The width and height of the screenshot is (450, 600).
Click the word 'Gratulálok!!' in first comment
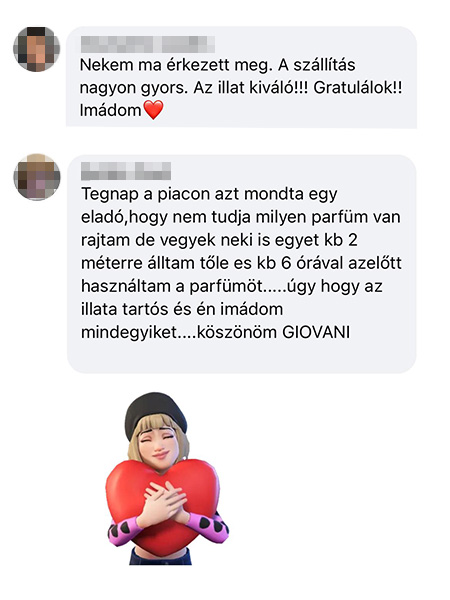click(358, 88)
